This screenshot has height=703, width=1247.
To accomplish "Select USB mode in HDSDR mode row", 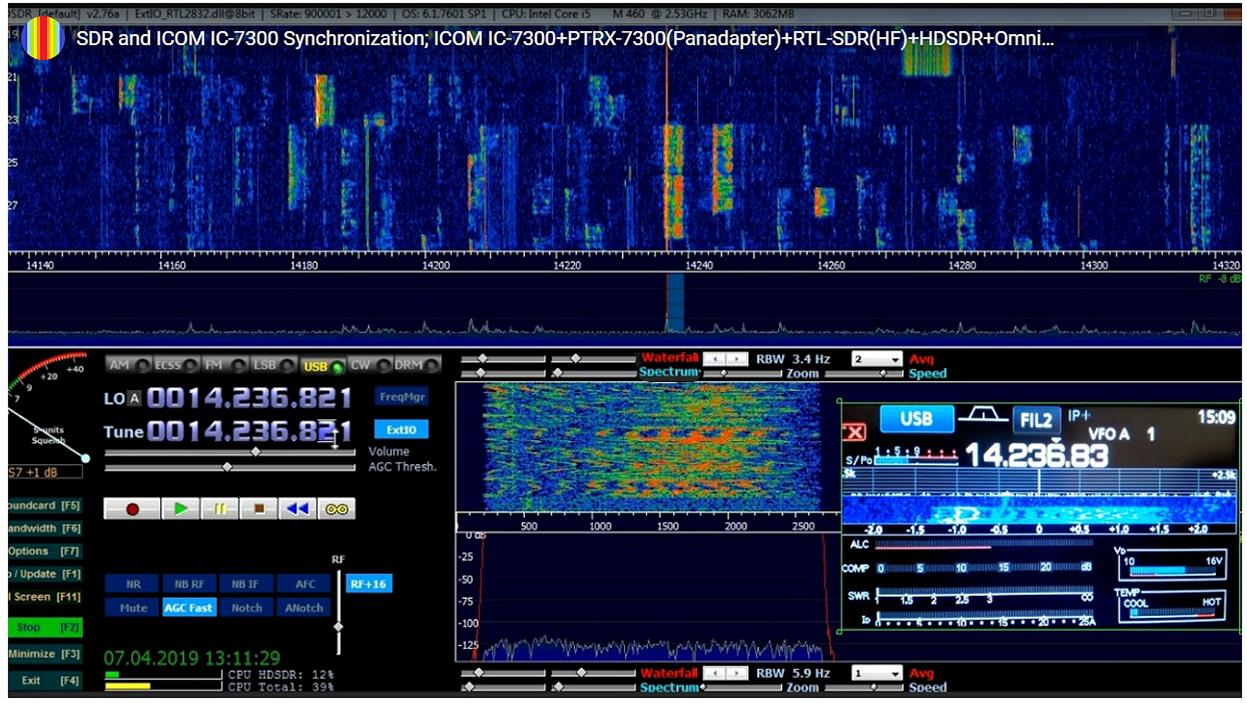I will tap(322, 365).
